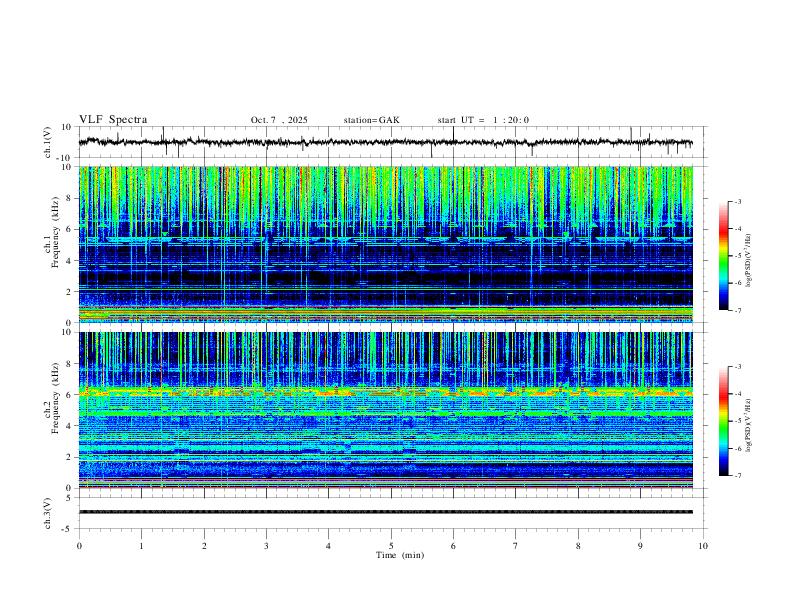The height and width of the screenshot is (612, 792).
Task: Click time axis tick label '10' at the right end
Action: click(x=703, y=546)
